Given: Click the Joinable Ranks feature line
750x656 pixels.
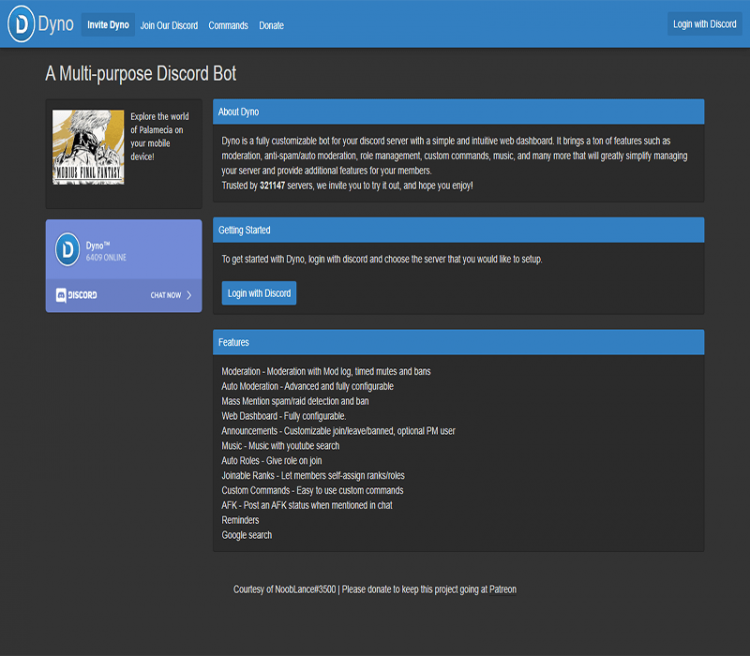Looking at the screenshot, I should click(313, 475).
